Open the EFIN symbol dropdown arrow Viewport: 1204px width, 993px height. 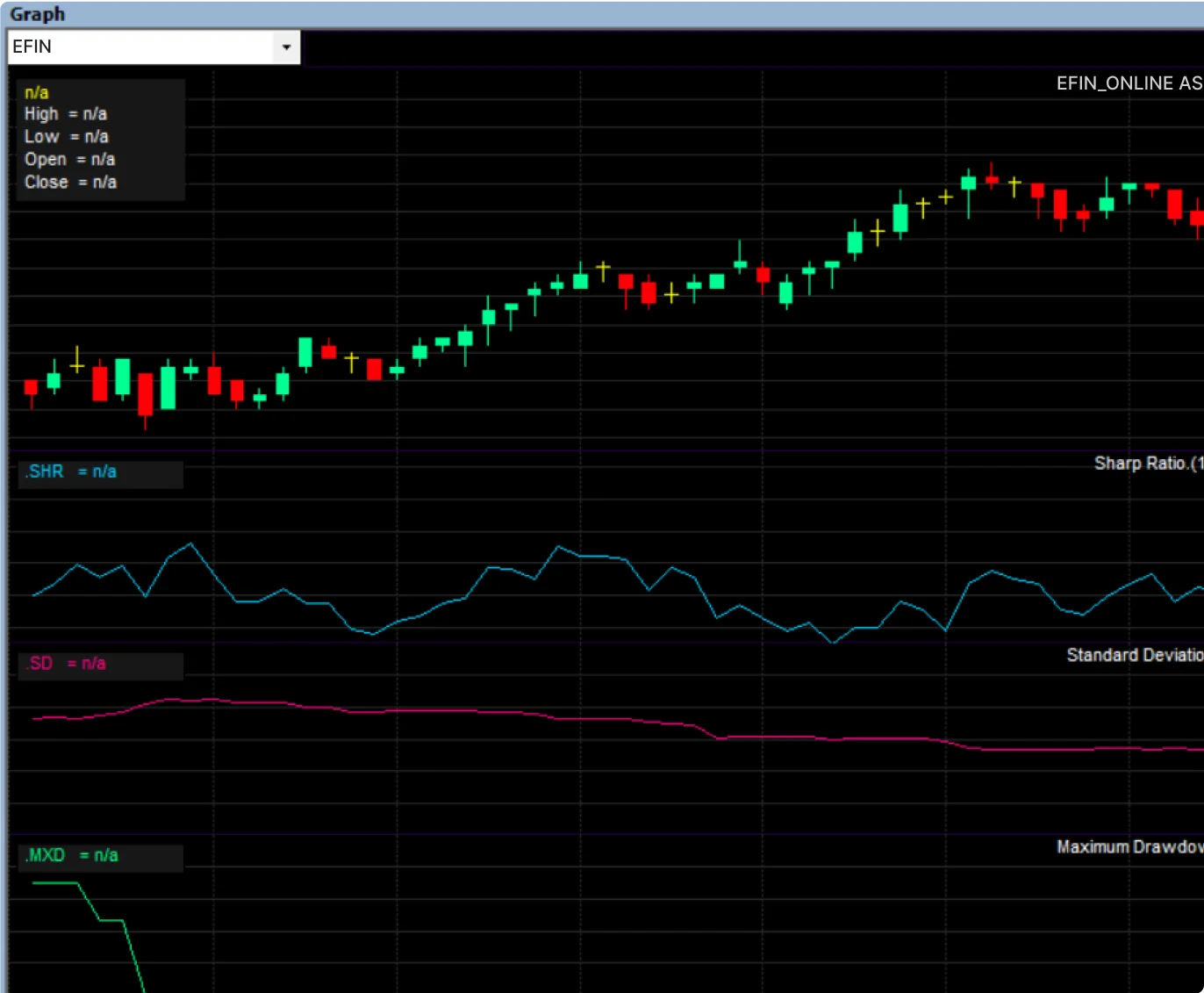(x=286, y=47)
